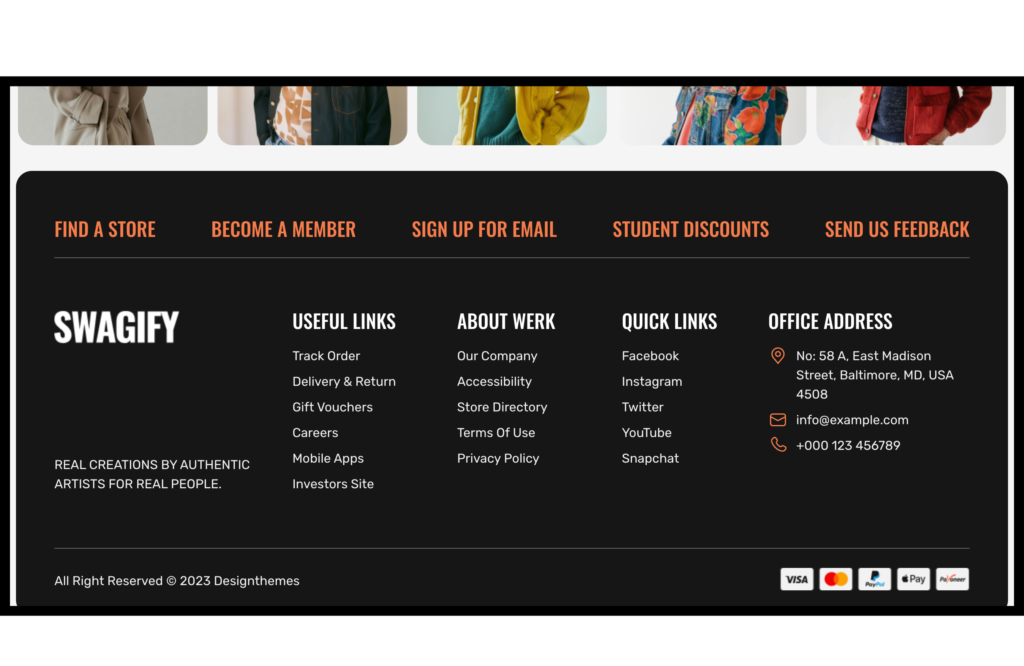The height and width of the screenshot is (666, 1024).
Task: Open the Track Order link
Action: pos(326,356)
